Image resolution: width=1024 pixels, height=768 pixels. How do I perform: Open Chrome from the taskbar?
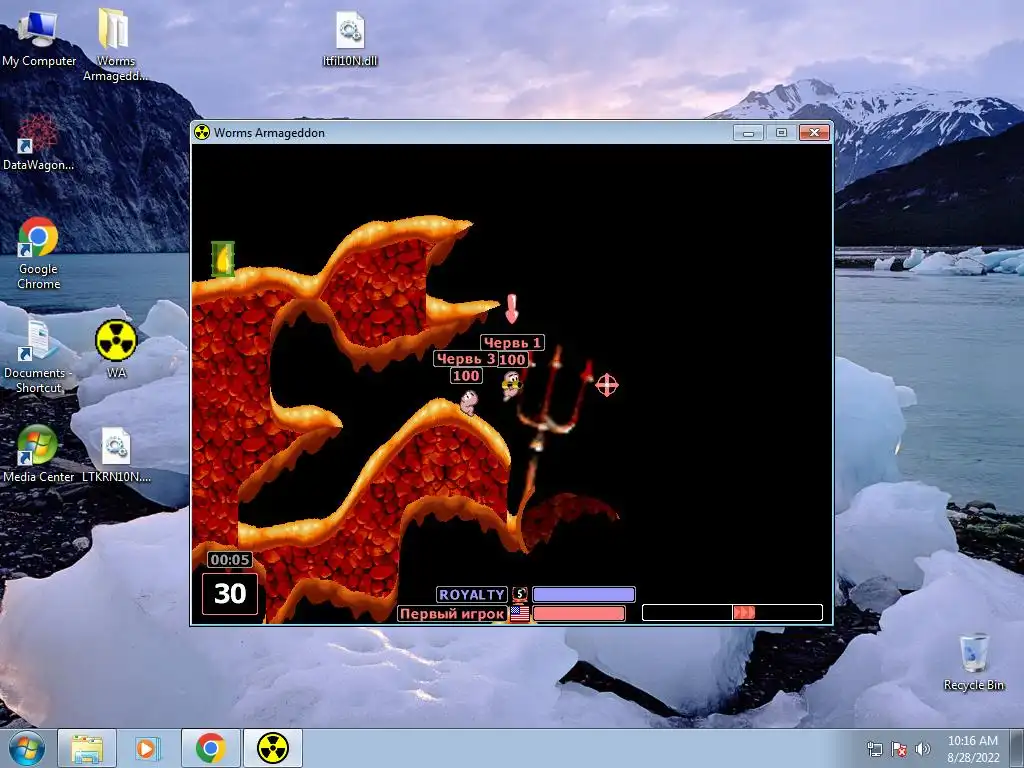[210, 748]
